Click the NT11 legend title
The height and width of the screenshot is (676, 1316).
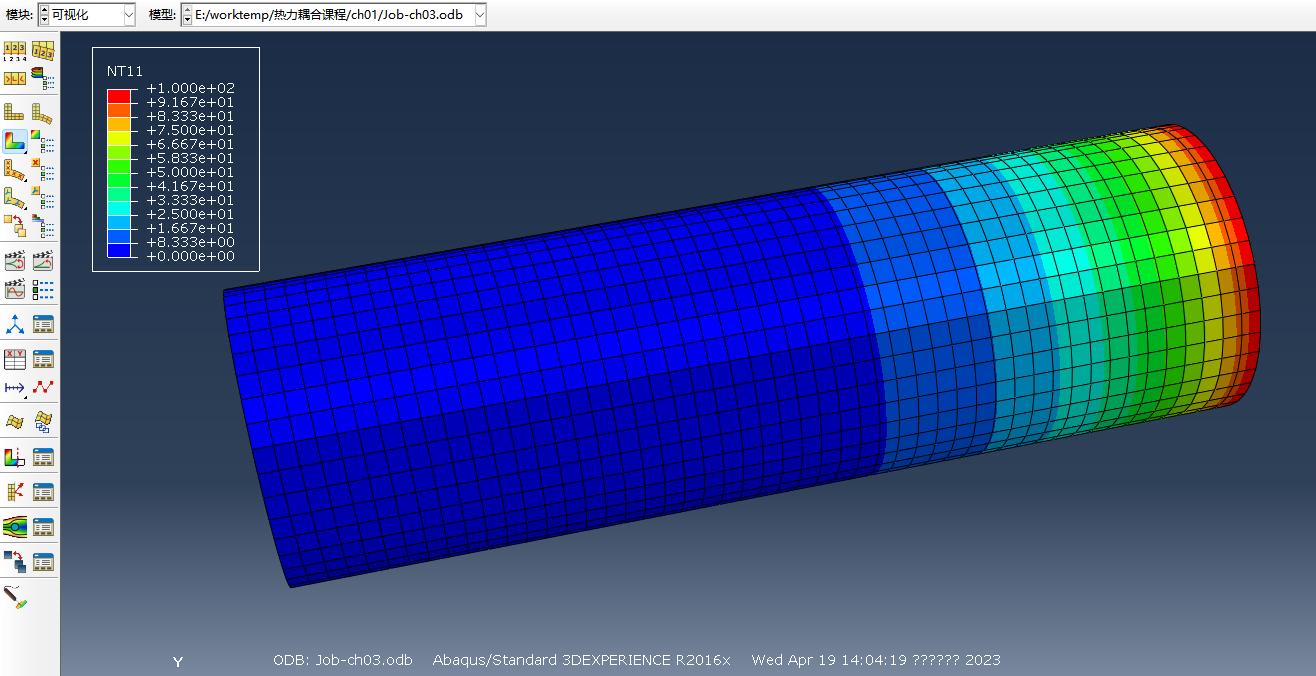pos(125,71)
